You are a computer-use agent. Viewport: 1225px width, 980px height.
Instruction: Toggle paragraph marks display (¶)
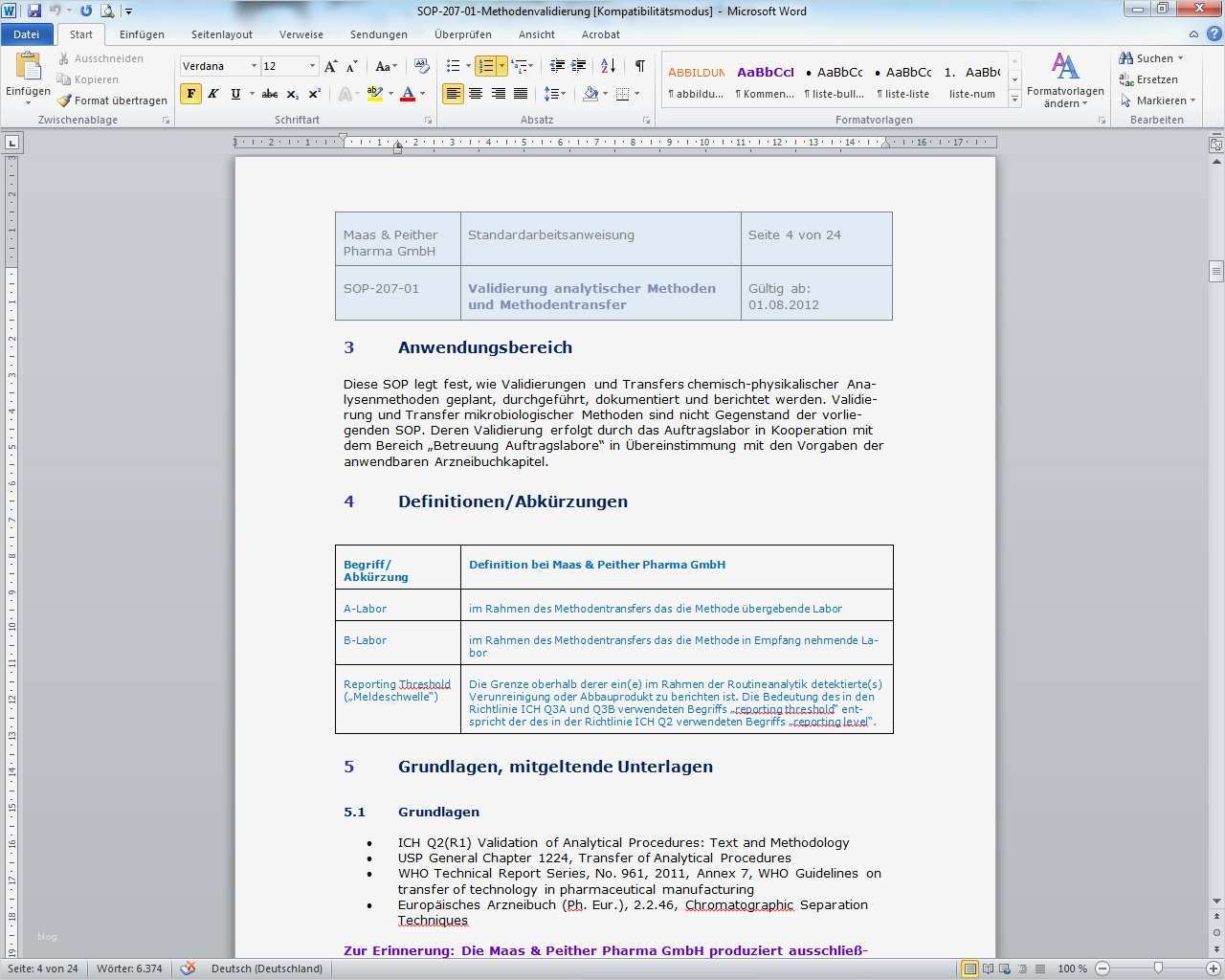coord(639,66)
